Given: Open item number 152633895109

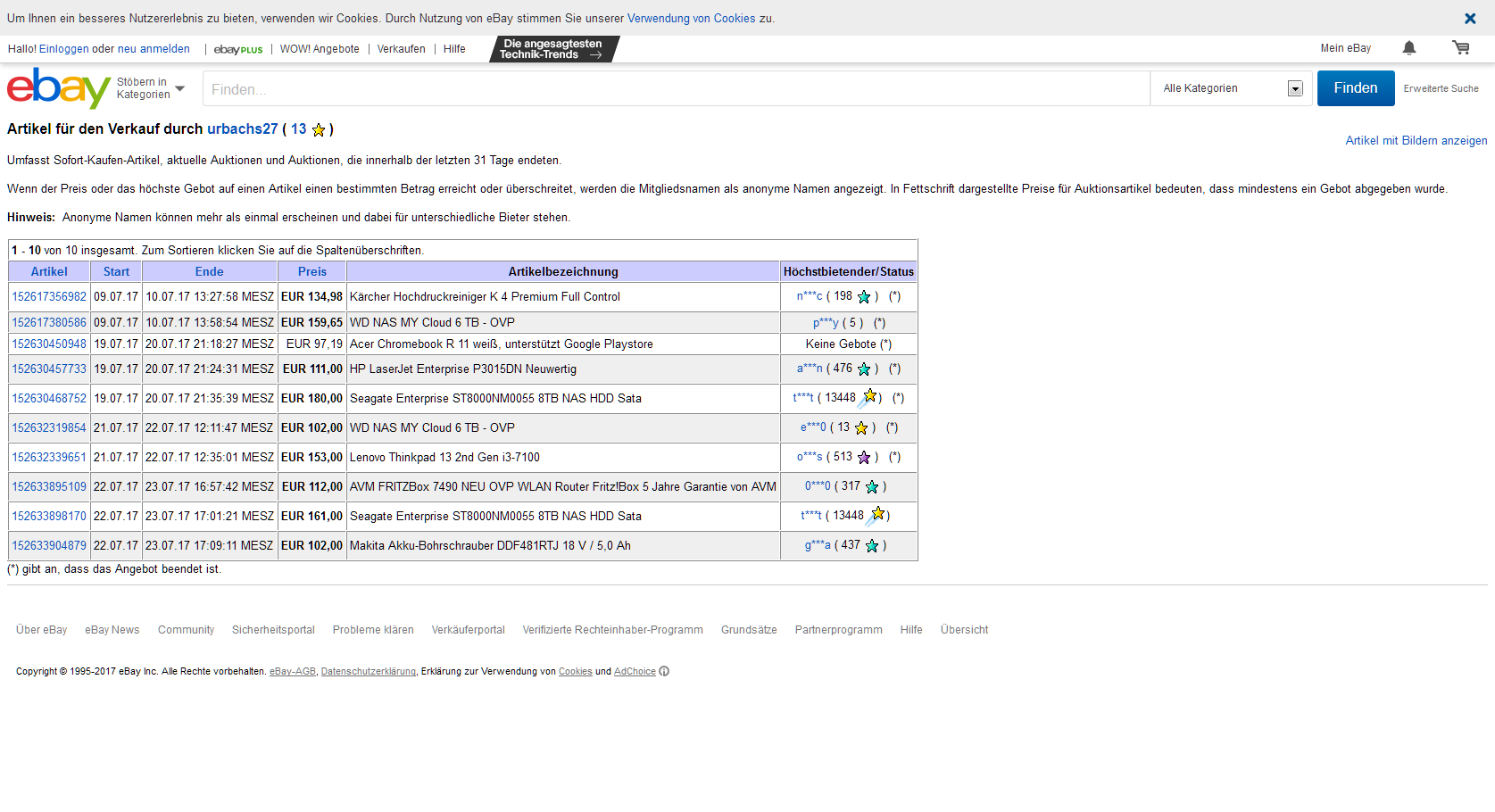Looking at the screenshot, I should coord(49,487).
